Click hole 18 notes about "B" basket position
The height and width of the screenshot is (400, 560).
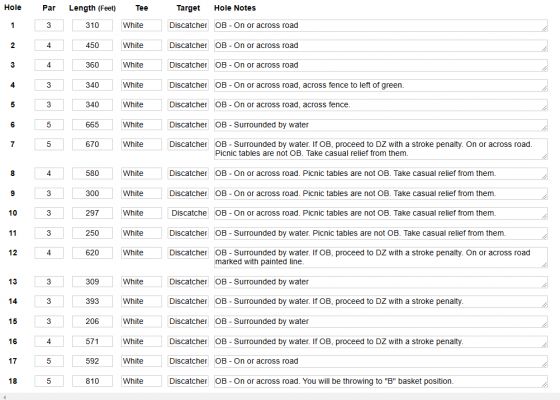pyautogui.click(x=381, y=381)
